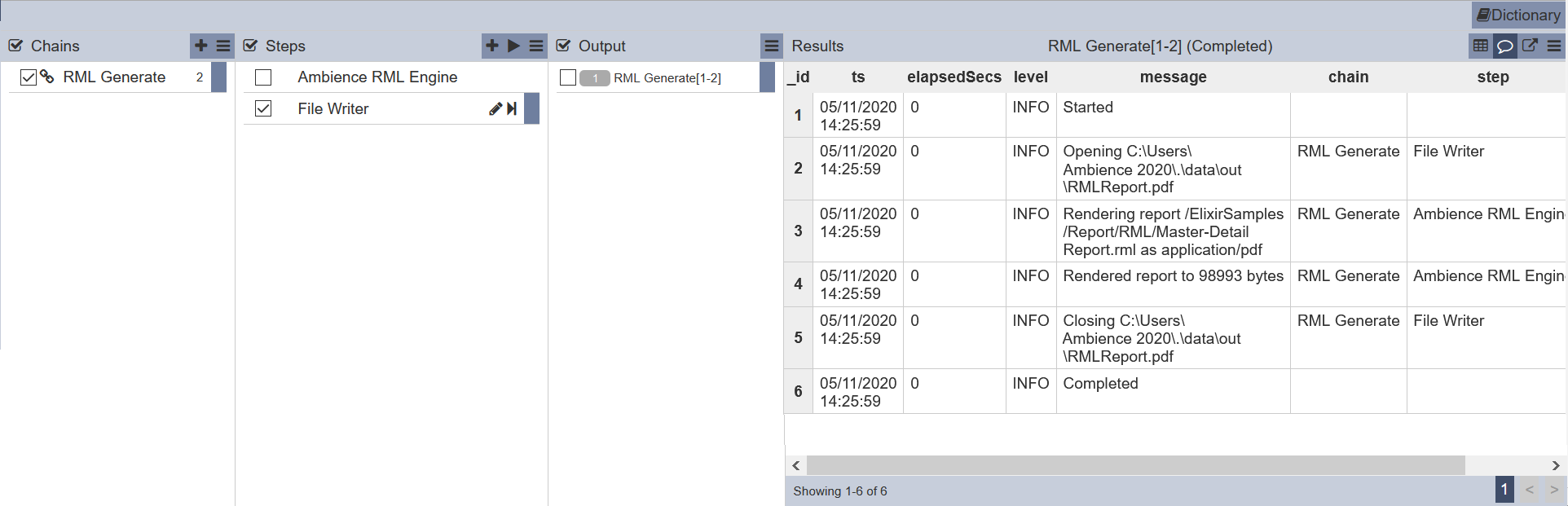This screenshot has width=1568, height=506.
Task: Tick the RML Generate[1-2] output checkbox
Action: [568, 77]
